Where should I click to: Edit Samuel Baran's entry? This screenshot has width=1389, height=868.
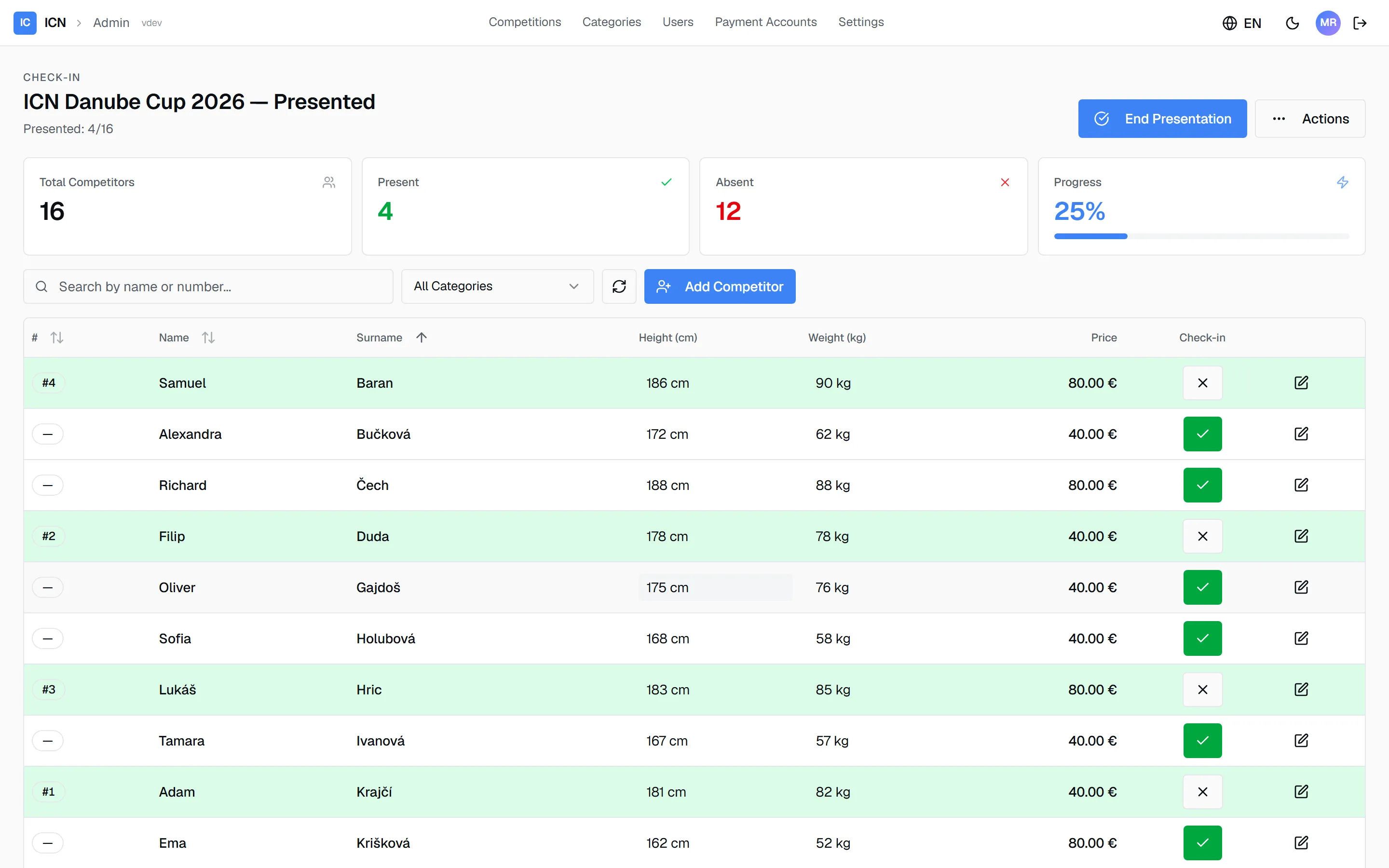[x=1301, y=383]
